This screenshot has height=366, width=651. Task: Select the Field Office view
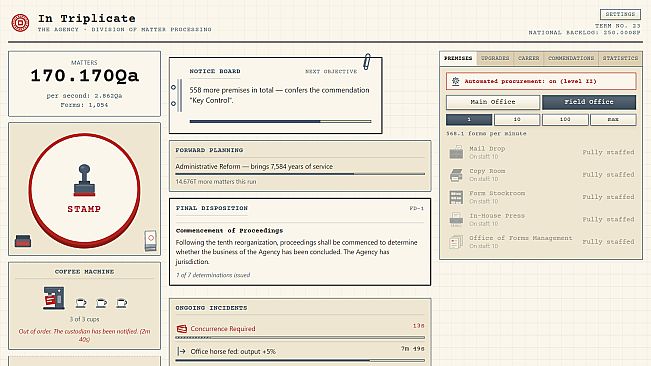click(x=589, y=102)
